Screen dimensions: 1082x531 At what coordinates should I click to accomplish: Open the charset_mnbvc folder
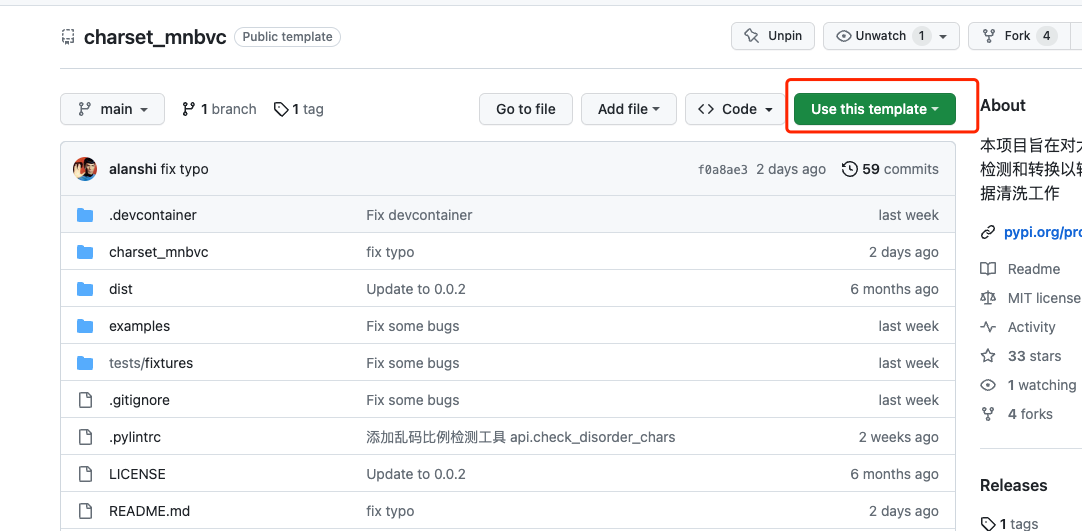158,252
